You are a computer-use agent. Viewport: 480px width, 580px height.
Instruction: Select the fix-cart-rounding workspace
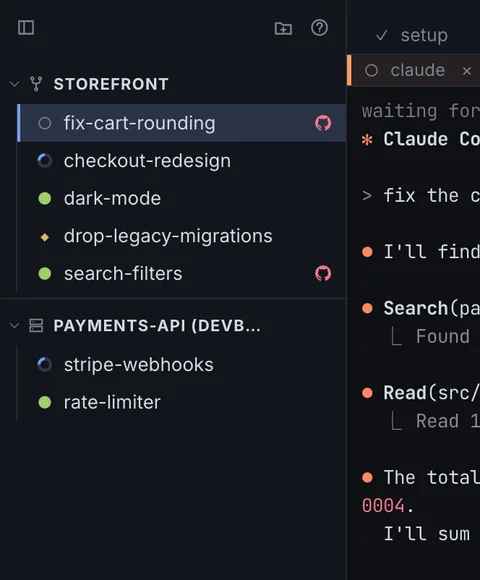click(182, 123)
